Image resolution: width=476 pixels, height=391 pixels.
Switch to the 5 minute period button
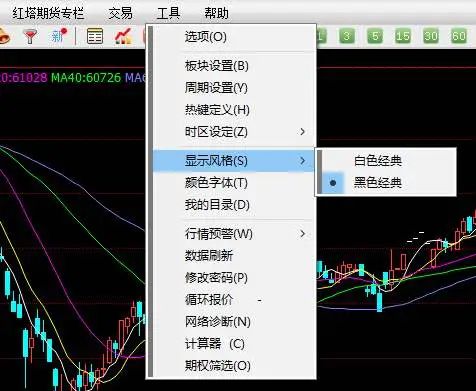[375, 36]
